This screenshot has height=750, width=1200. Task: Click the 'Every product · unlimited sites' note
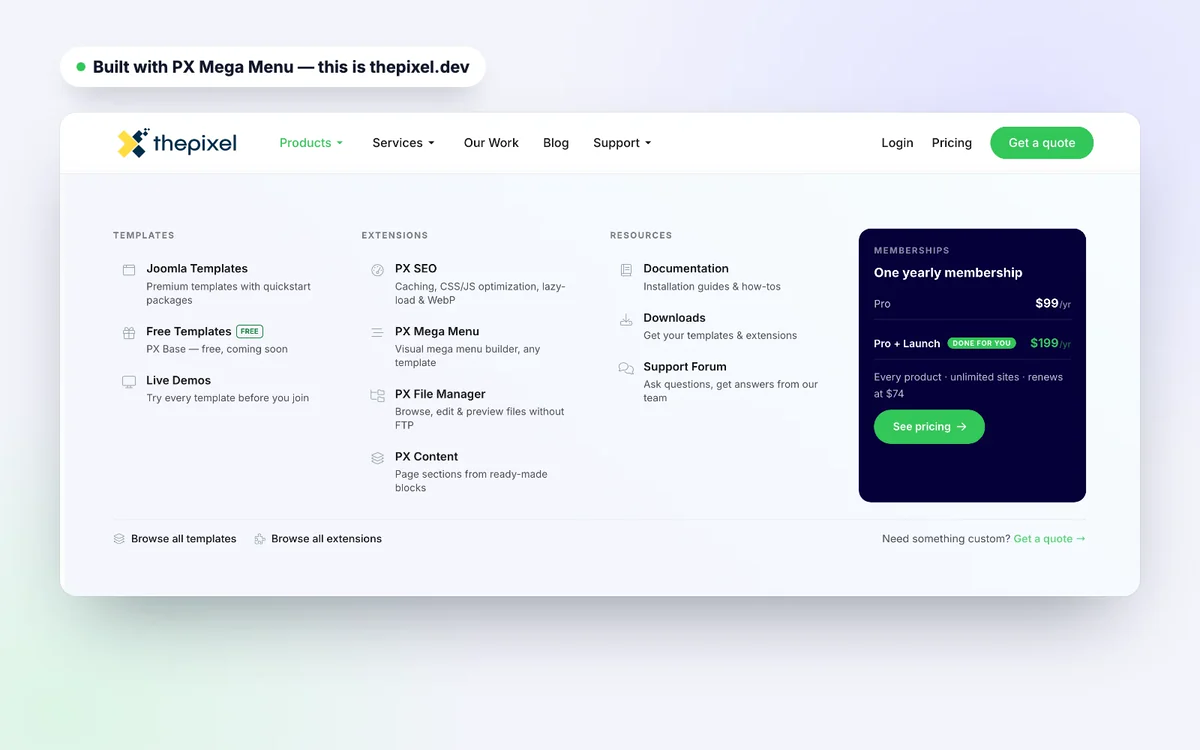point(968,385)
